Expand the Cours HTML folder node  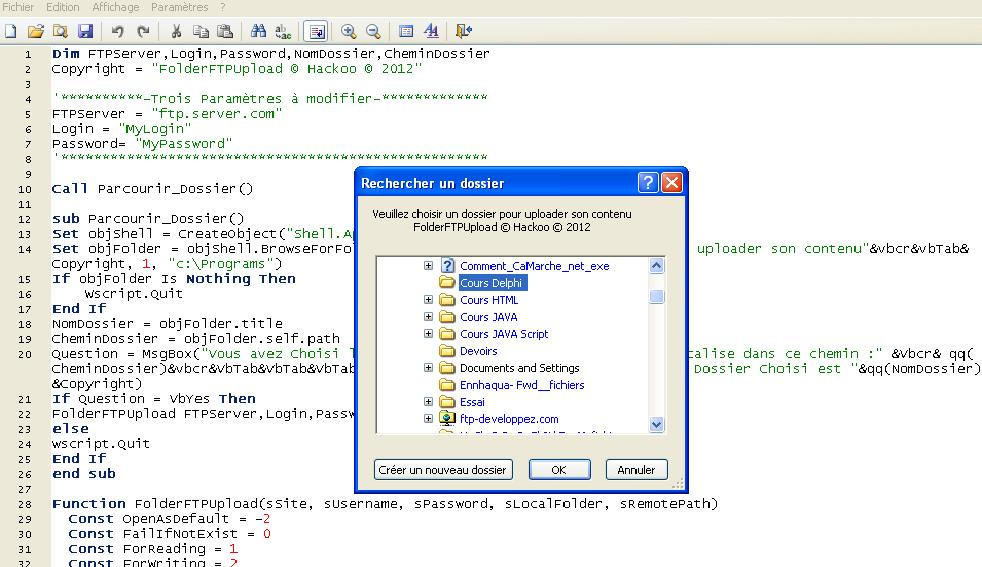pyautogui.click(x=428, y=300)
